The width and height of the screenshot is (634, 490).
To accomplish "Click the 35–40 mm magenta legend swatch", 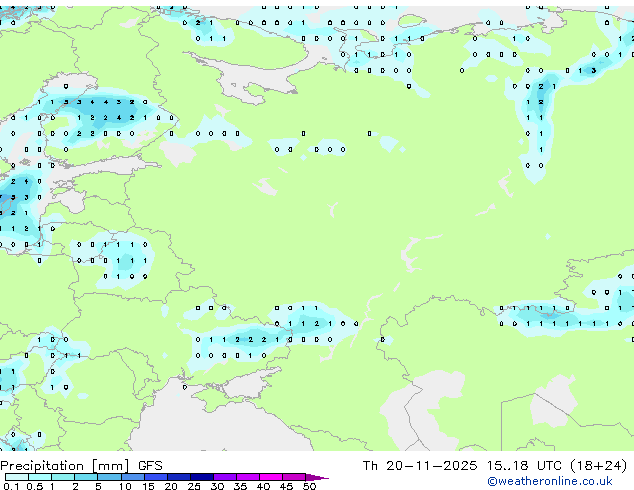I will [x=248, y=477].
